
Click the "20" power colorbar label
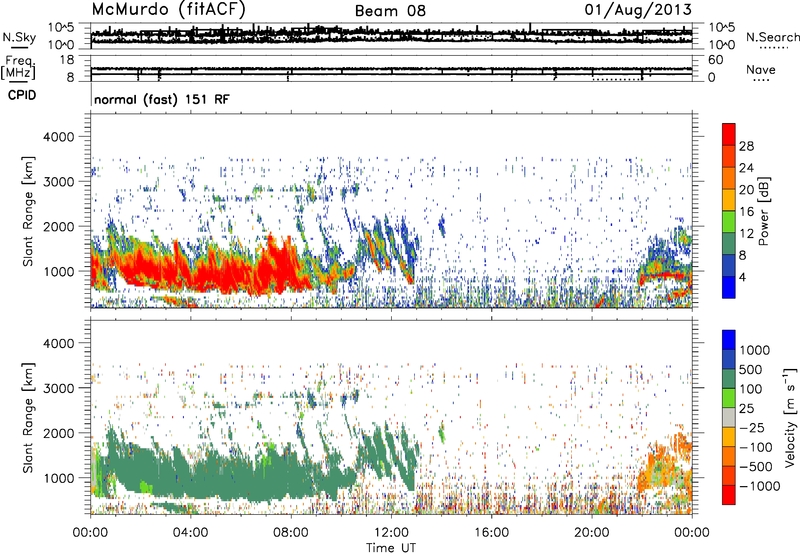(746, 190)
